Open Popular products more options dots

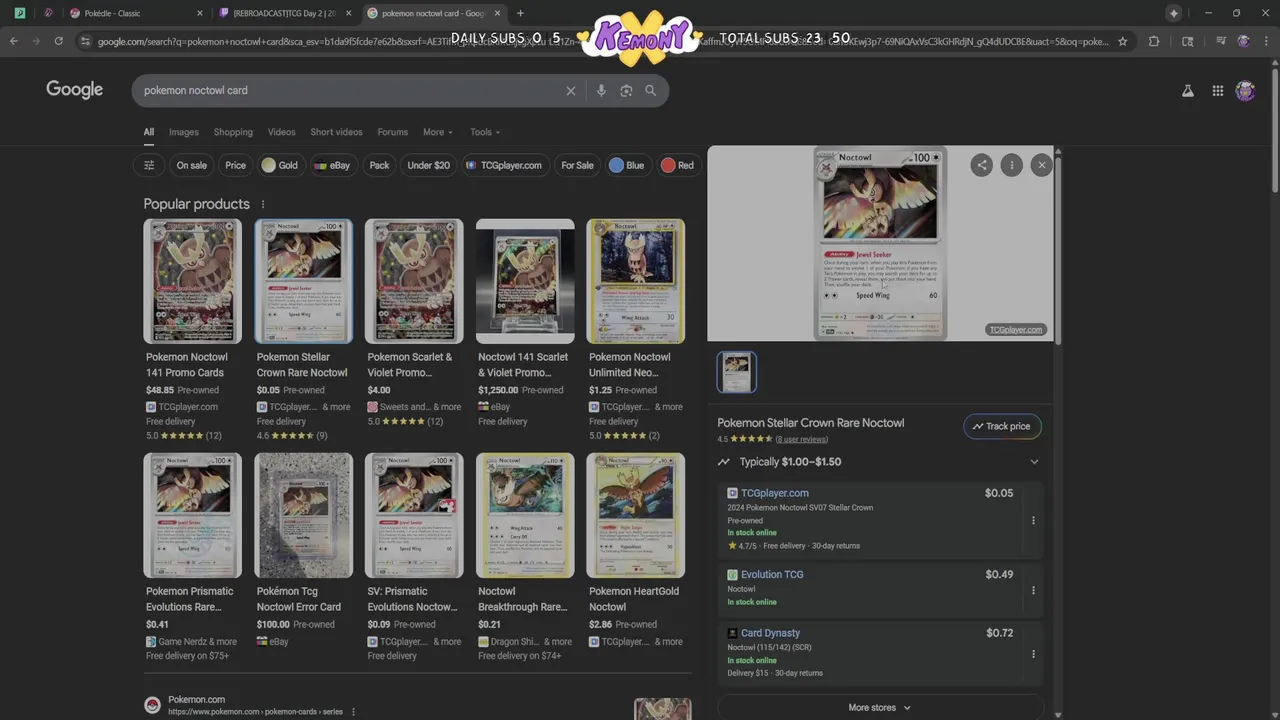tap(263, 204)
